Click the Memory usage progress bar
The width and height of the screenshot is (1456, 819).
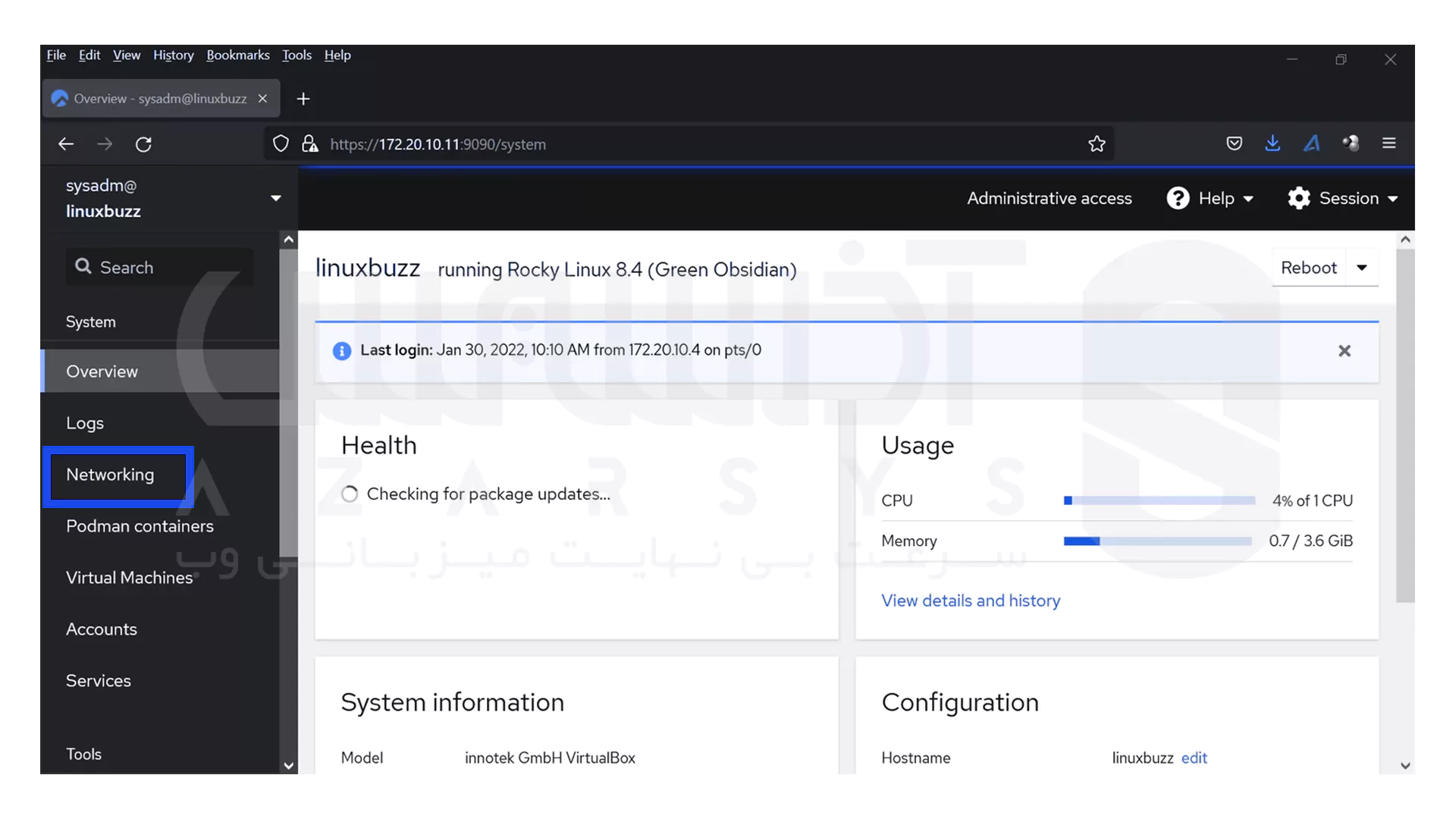click(1158, 541)
